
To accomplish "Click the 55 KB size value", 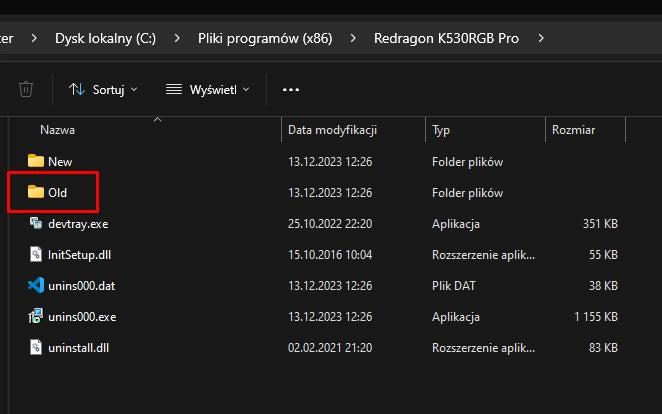I will click(603, 255).
